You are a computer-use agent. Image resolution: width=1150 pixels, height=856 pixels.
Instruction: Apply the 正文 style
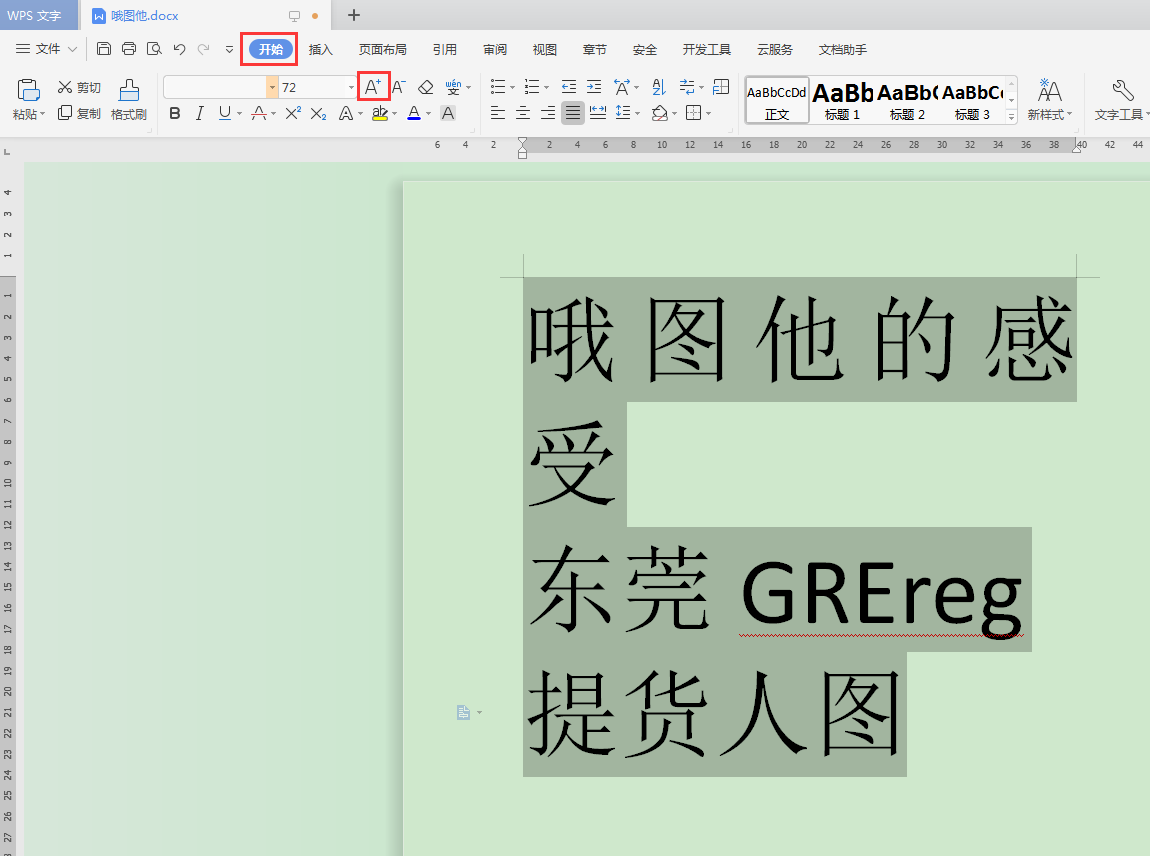777,100
